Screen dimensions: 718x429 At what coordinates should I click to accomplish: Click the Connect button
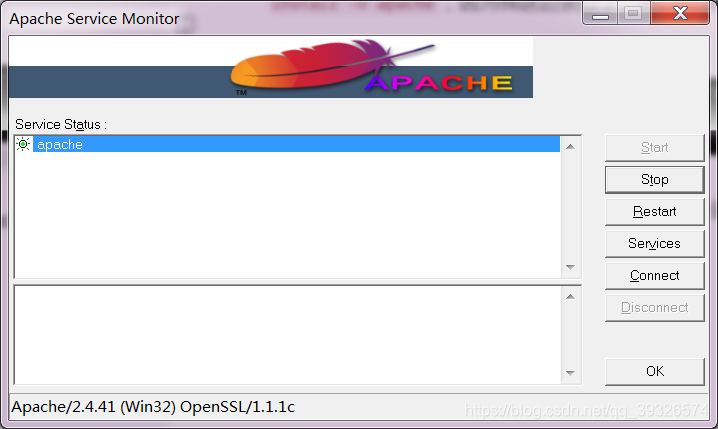click(654, 276)
